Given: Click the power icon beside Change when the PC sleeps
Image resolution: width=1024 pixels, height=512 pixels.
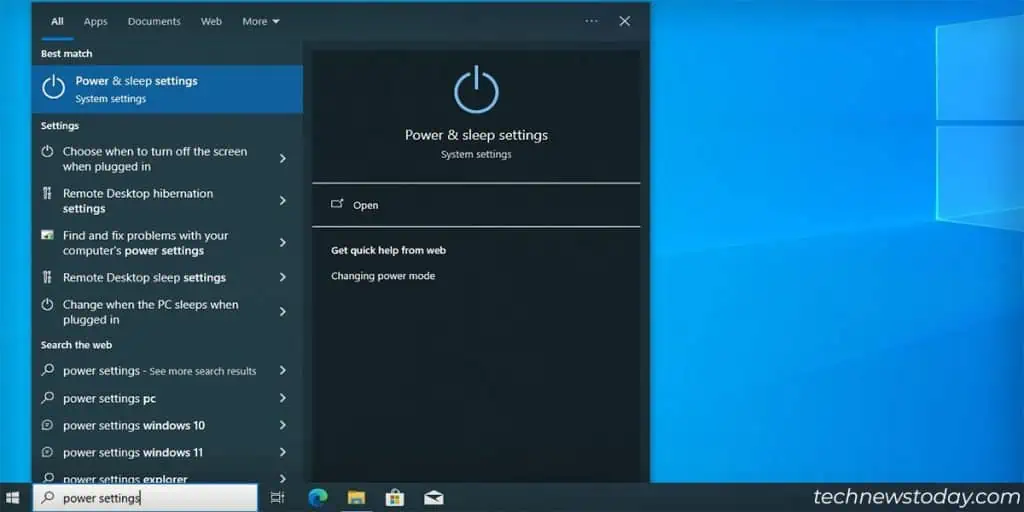Looking at the screenshot, I should (47, 304).
